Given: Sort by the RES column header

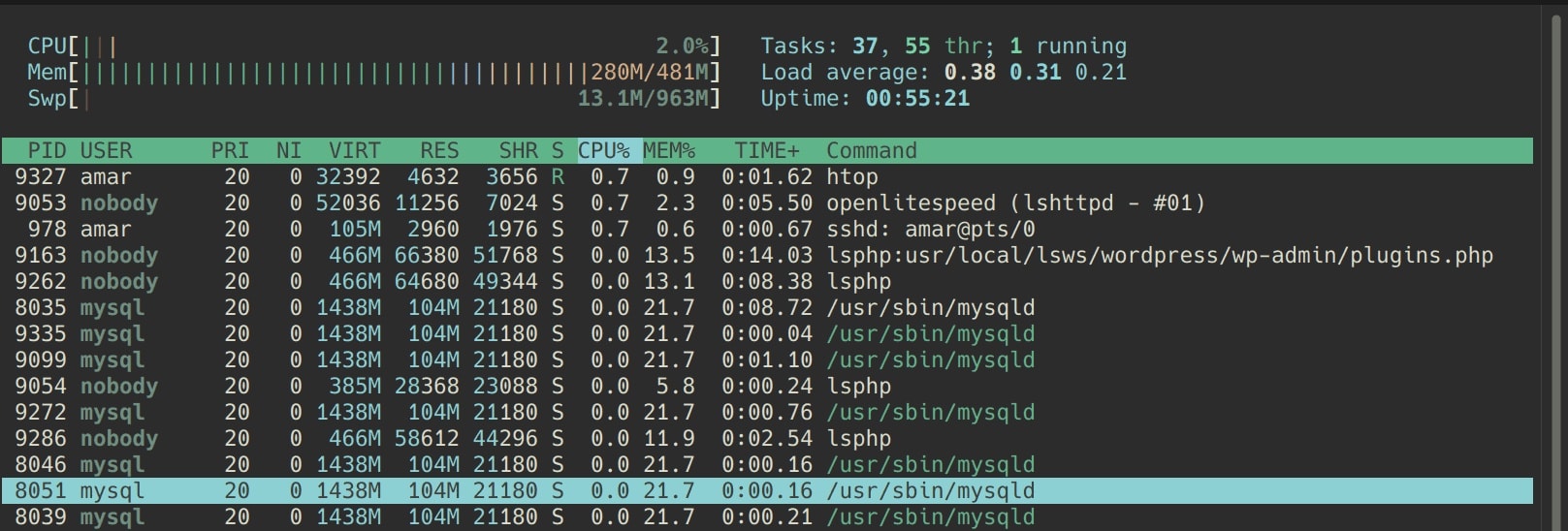Looking at the screenshot, I should [x=439, y=151].
